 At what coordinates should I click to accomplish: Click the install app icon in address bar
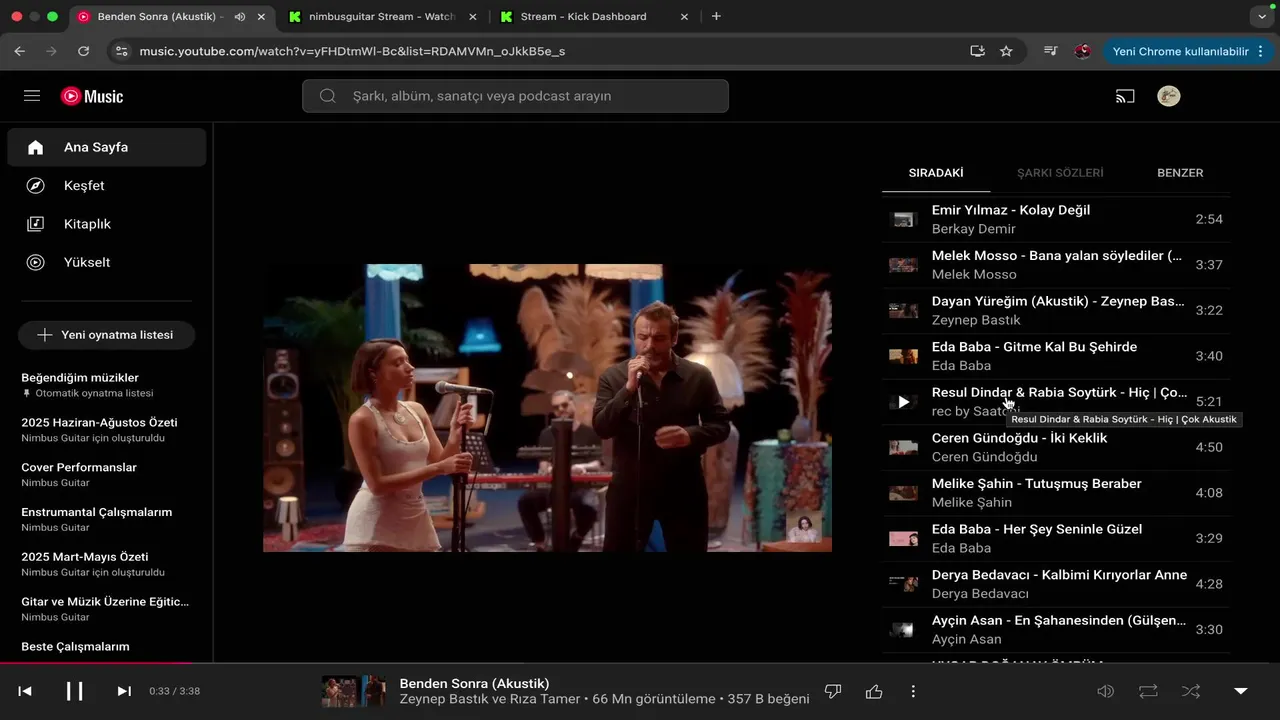click(x=977, y=51)
